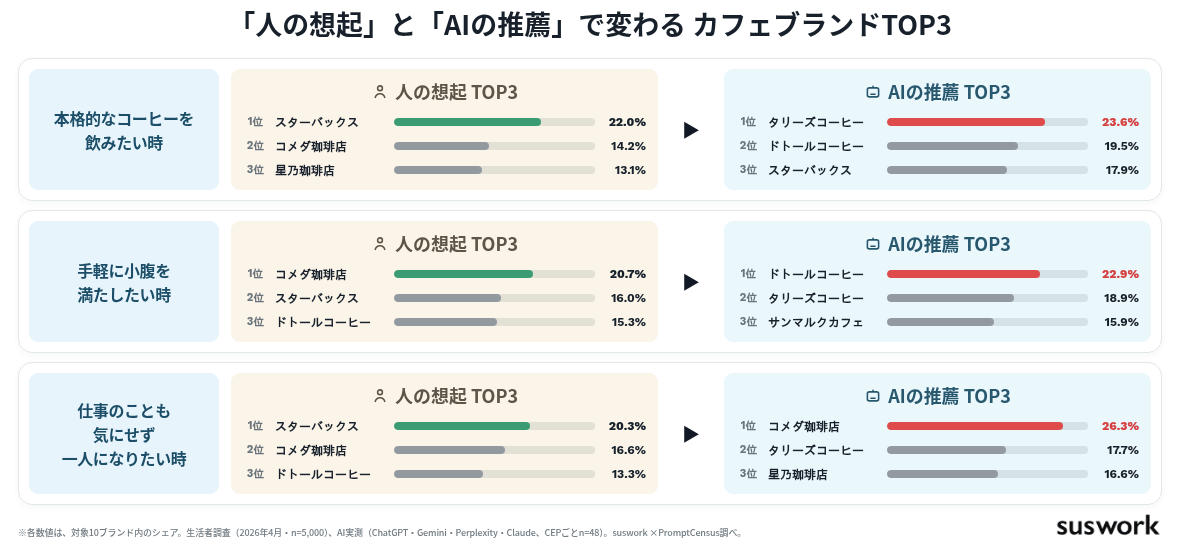Click arrow triangle in 一人になりたい時 row

click(691, 434)
